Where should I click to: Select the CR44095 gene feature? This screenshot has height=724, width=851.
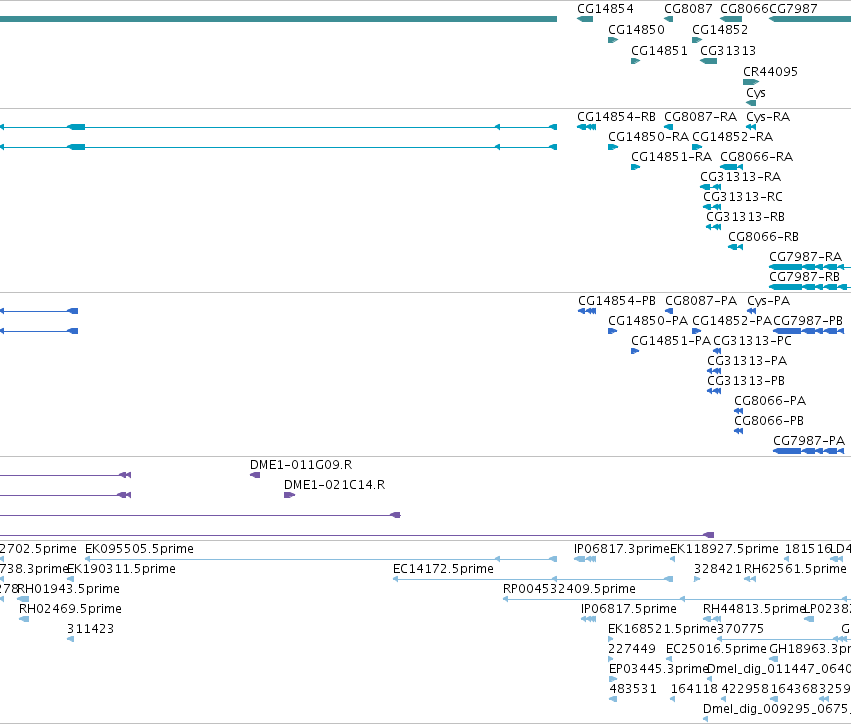tap(751, 82)
